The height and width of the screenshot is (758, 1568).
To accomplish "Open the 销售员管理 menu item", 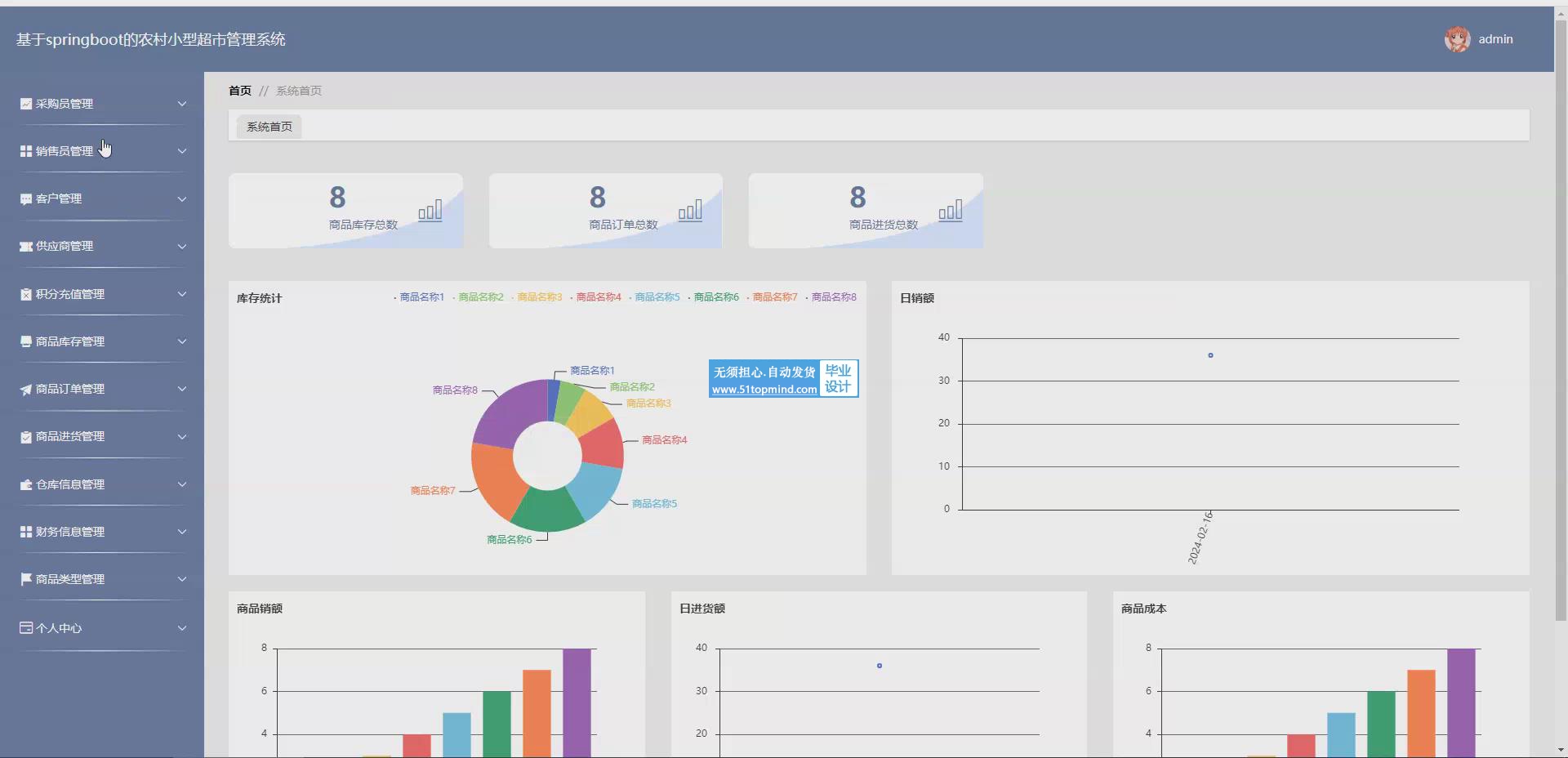I will coord(102,151).
